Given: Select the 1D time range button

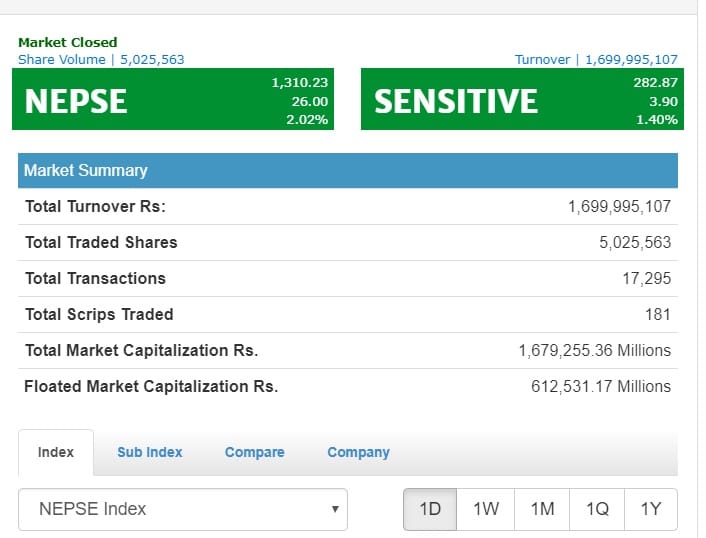Looking at the screenshot, I should click(x=430, y=509).
